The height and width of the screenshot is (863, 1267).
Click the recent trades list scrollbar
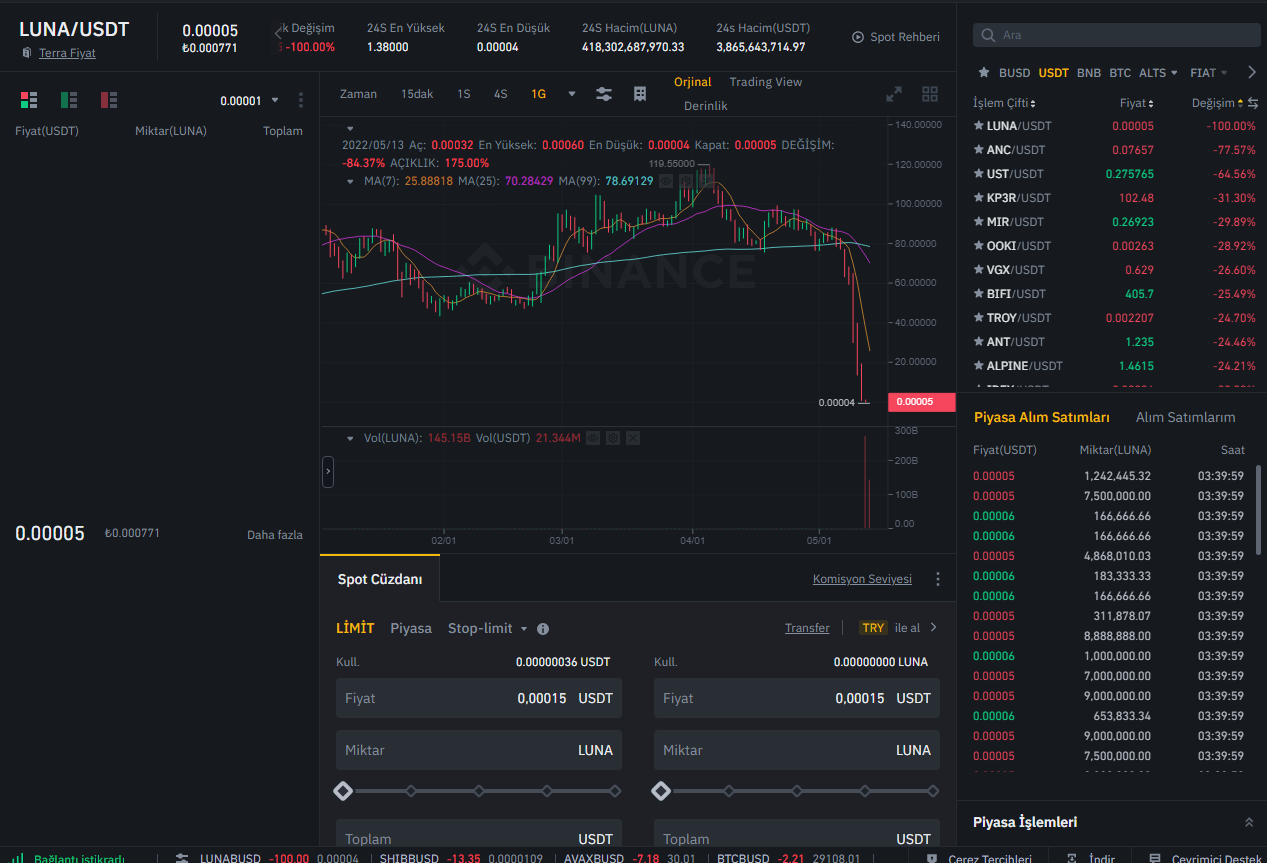coord(1258,510)
